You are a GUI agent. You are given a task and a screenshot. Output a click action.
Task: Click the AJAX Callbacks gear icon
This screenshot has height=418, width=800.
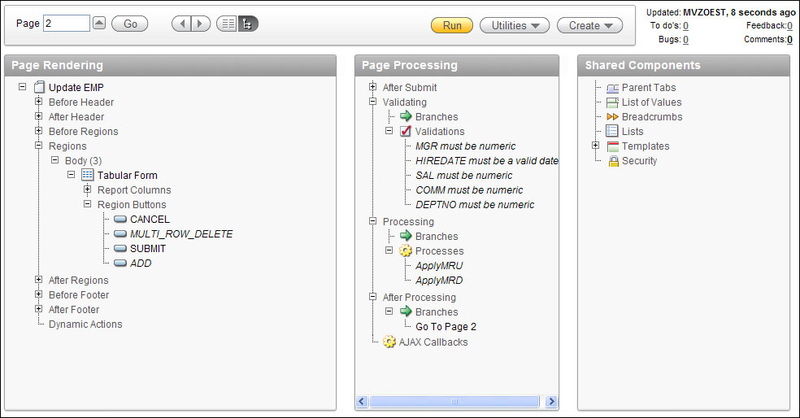point(389,342)
